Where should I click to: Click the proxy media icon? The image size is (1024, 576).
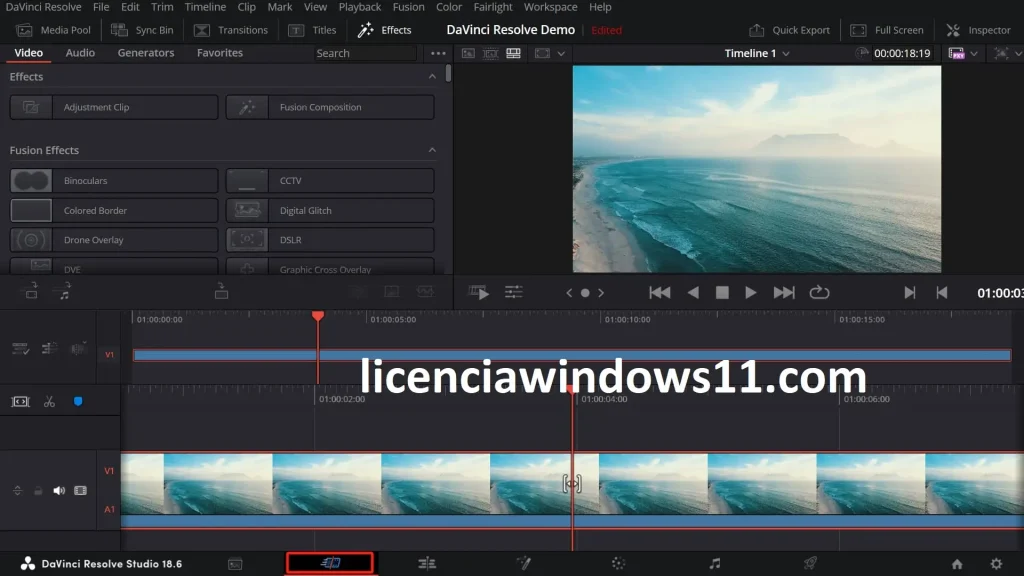[957, 54]
